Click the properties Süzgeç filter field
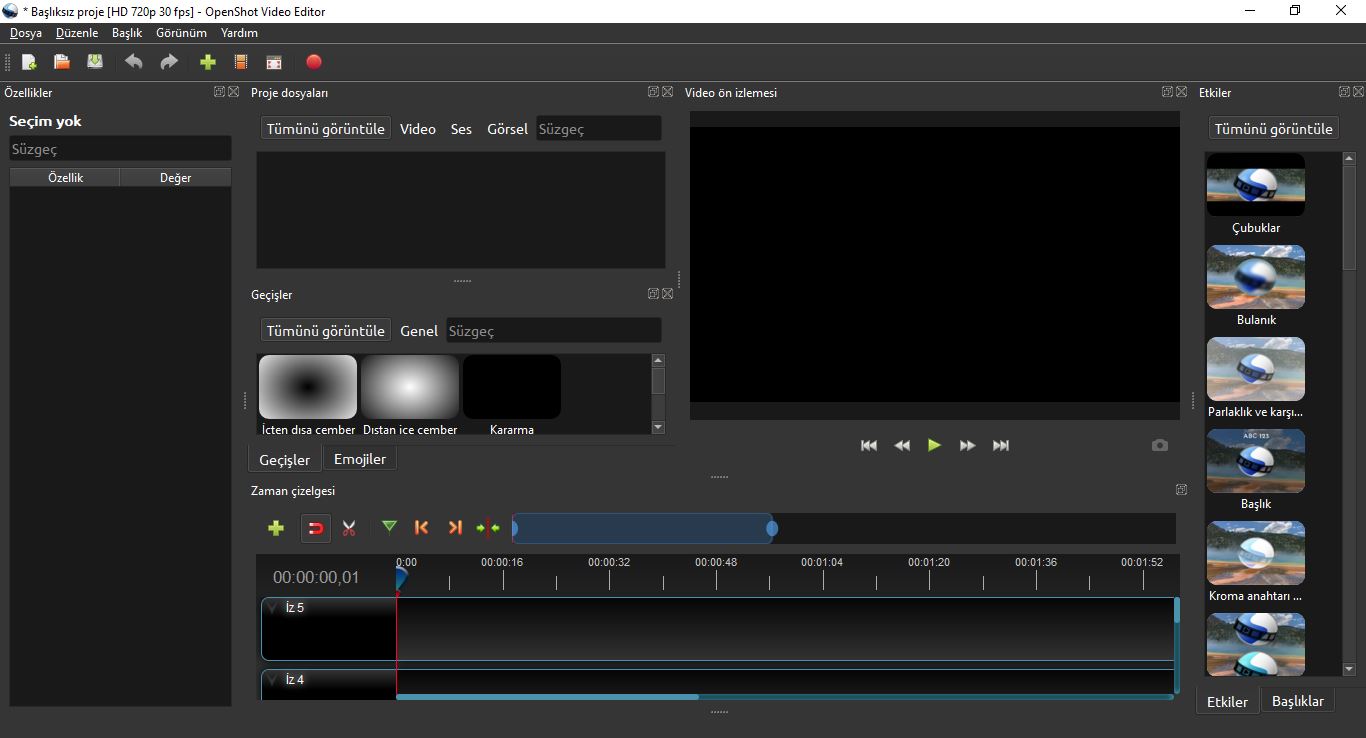Image resolution: width=1366 pixels, height=738 pixels. [x=120, y=149]
